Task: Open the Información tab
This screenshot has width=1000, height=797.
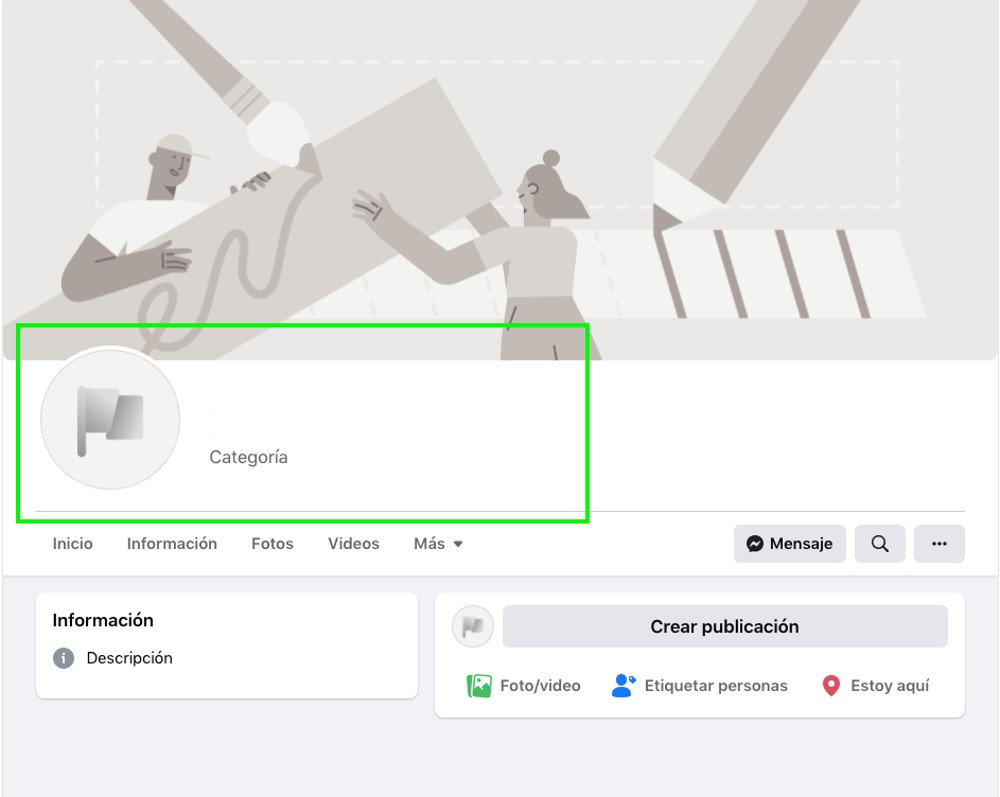Action: [171, 543]
